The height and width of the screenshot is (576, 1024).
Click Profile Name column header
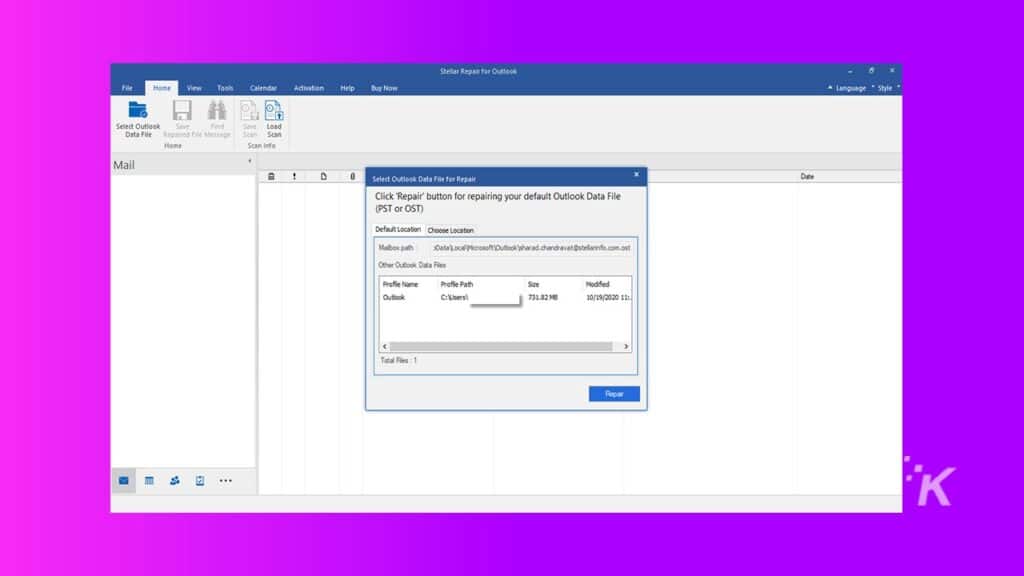400,285
